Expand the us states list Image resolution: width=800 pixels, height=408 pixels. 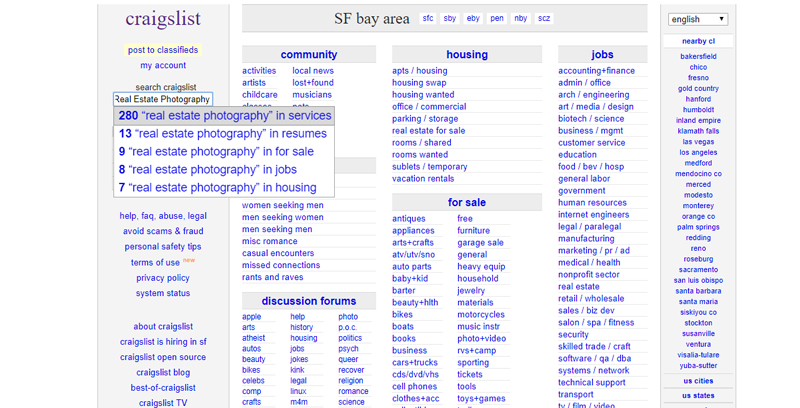click(x=698, y=396)
